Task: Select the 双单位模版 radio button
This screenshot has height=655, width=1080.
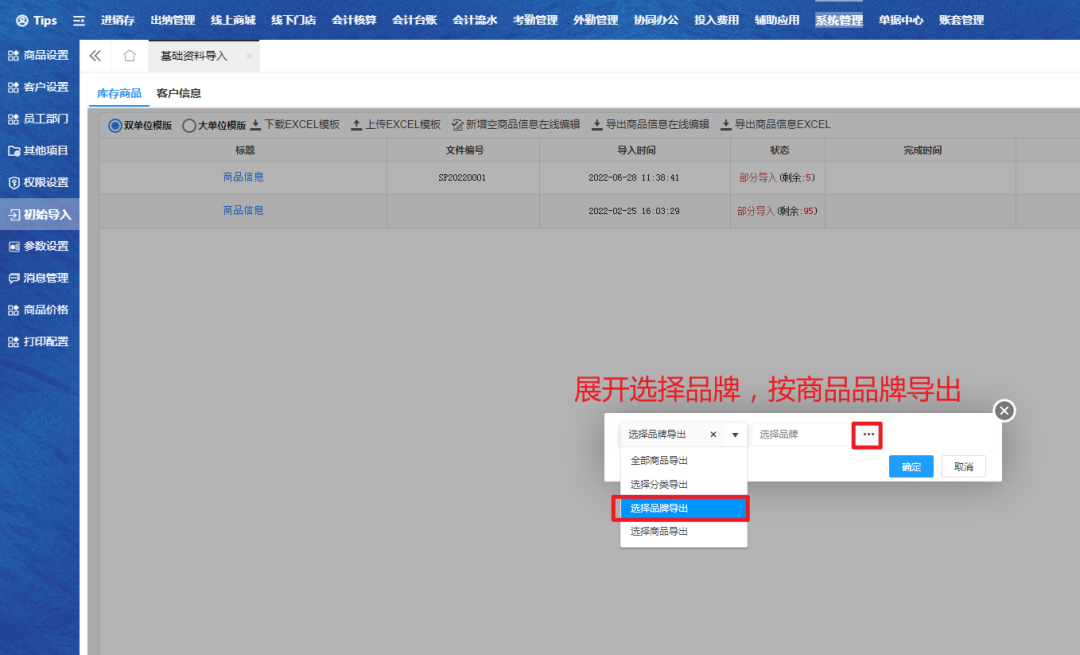Action: click(x=115, y=126)
